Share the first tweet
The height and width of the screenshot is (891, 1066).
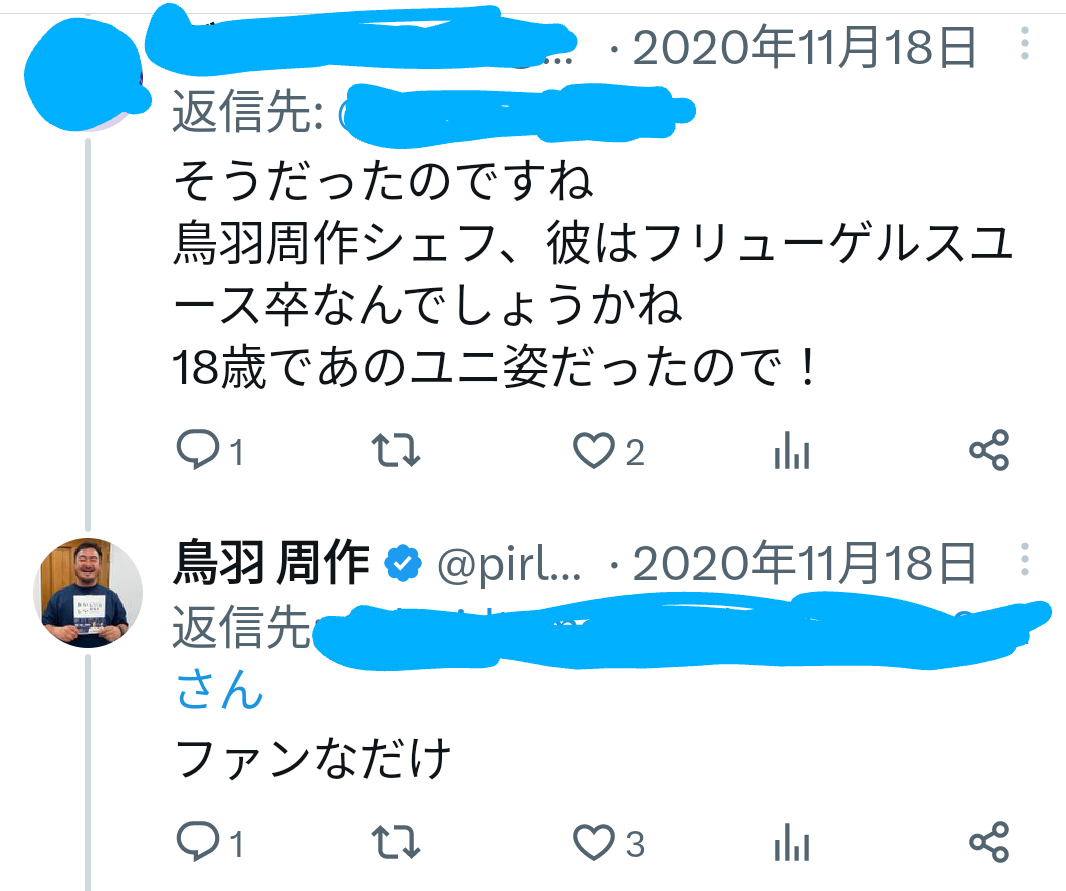click(x=989, y=450)
